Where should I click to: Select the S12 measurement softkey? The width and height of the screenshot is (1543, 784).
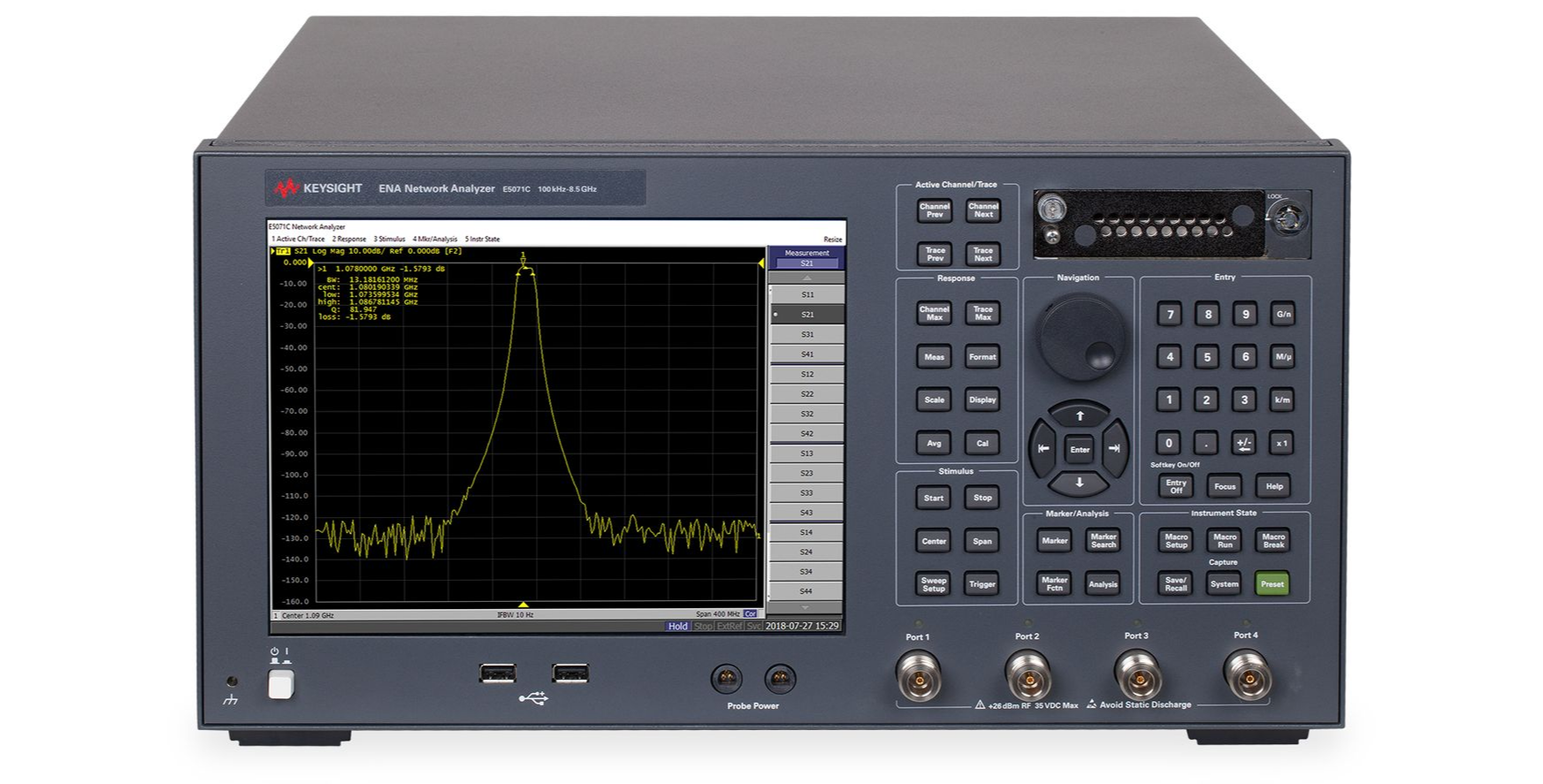tap(806, 374)
